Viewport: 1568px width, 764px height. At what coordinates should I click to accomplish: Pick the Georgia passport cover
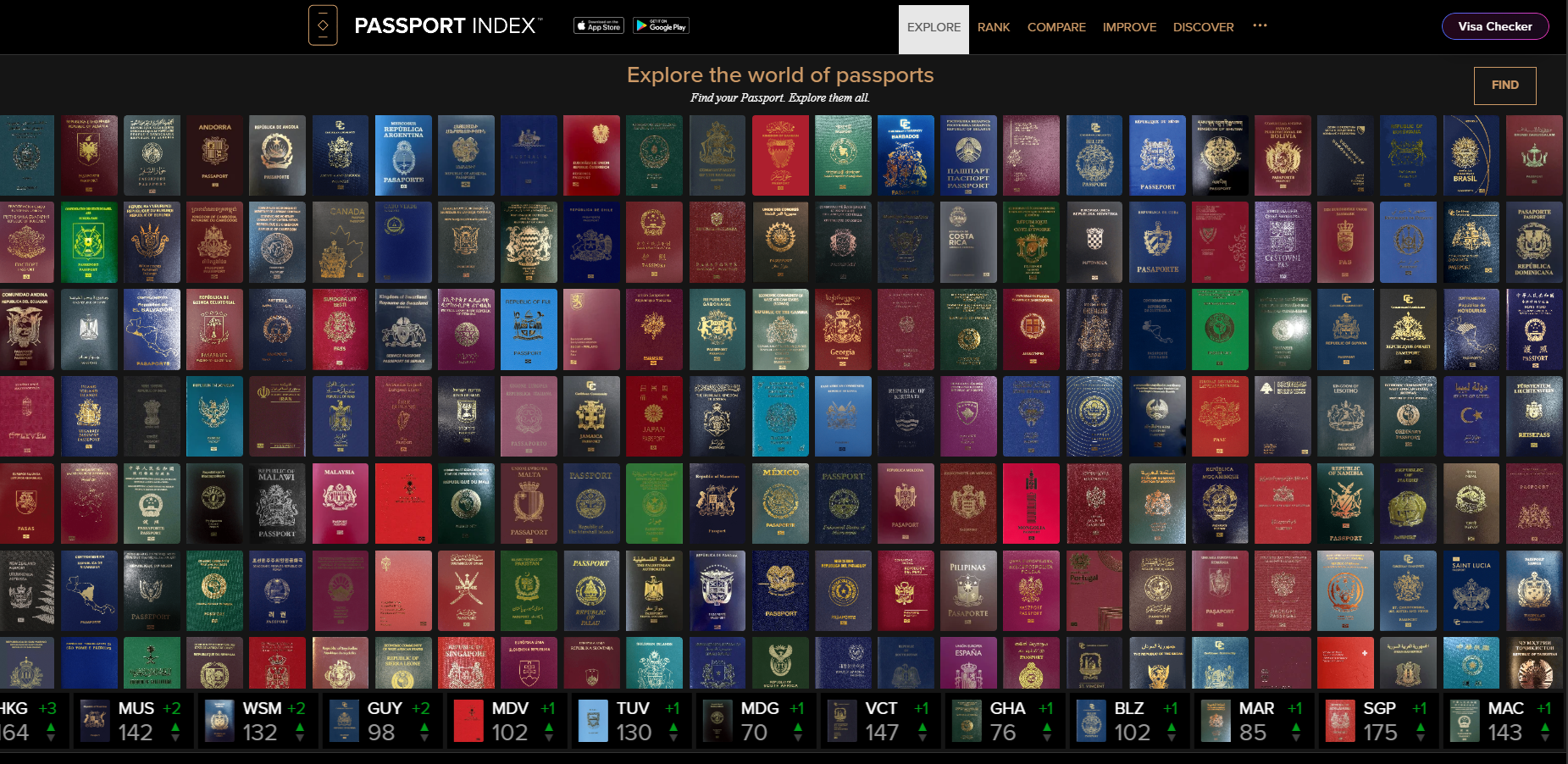click(842, 329)
